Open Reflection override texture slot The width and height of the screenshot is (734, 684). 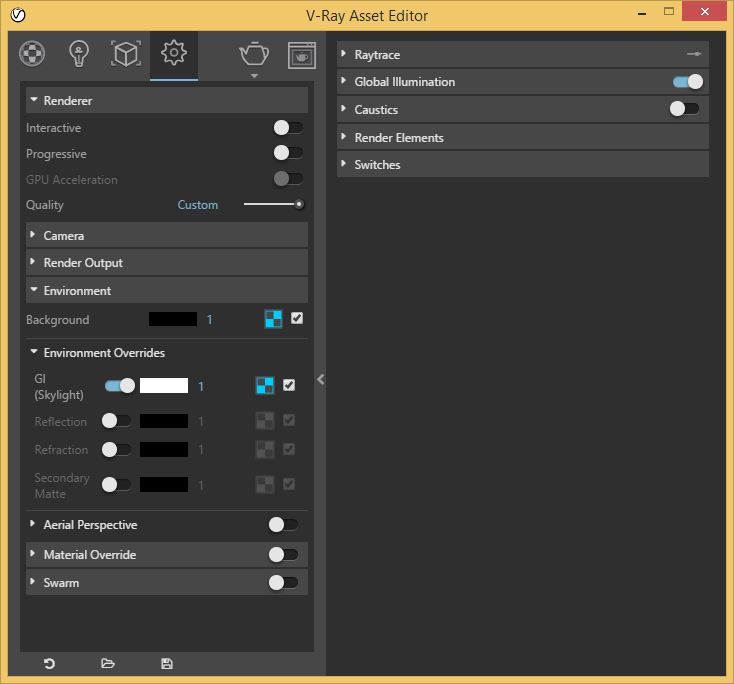[265, 421]
